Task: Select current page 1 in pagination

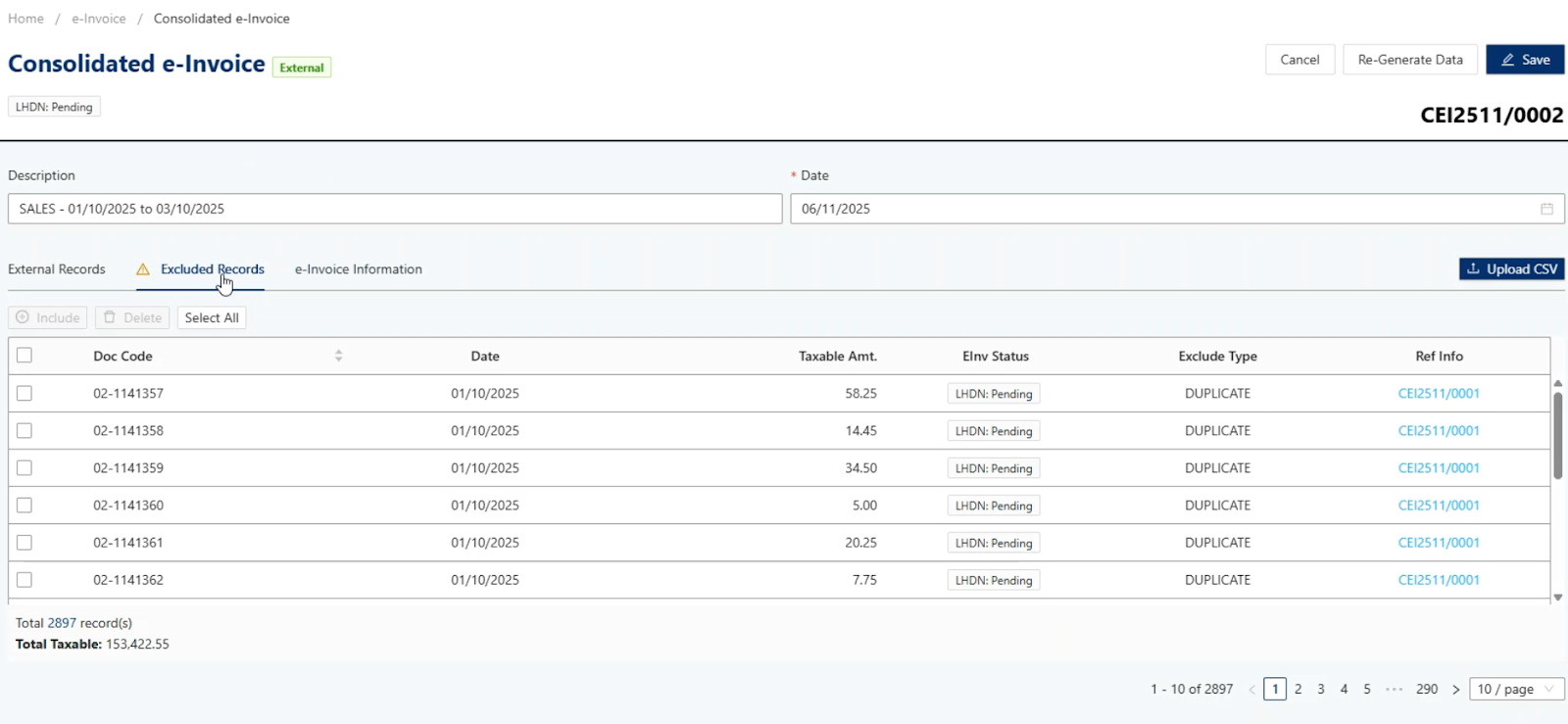Action: (x=1275, y=689)
